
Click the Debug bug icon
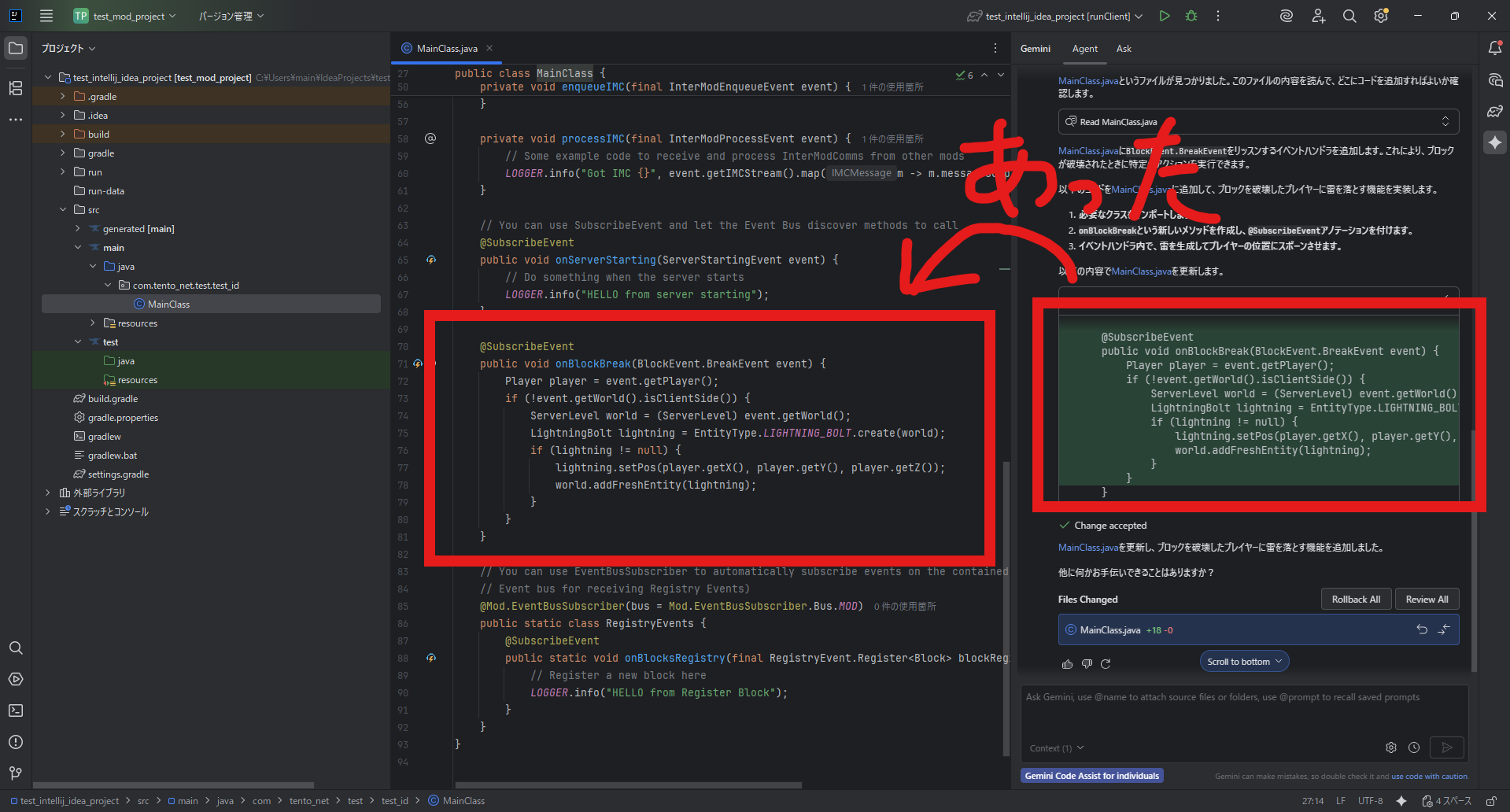[x=1191, y=16]
